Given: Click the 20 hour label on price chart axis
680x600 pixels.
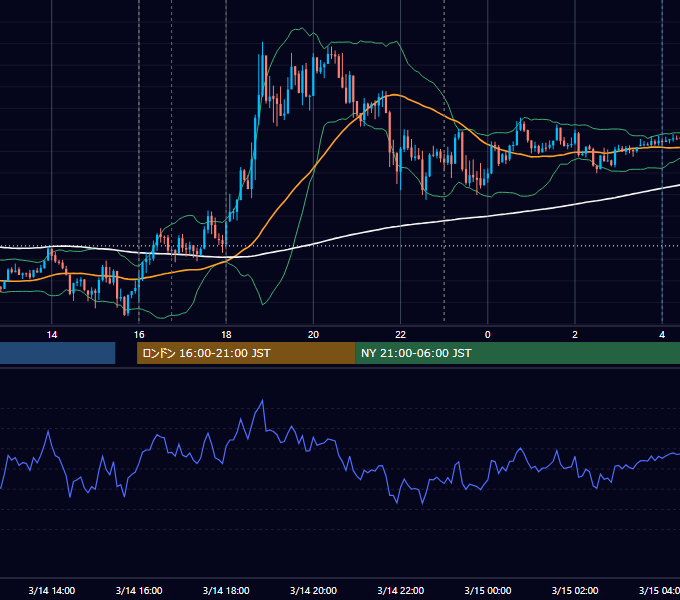Looking at the screenshot, I should tap(313, 335).
